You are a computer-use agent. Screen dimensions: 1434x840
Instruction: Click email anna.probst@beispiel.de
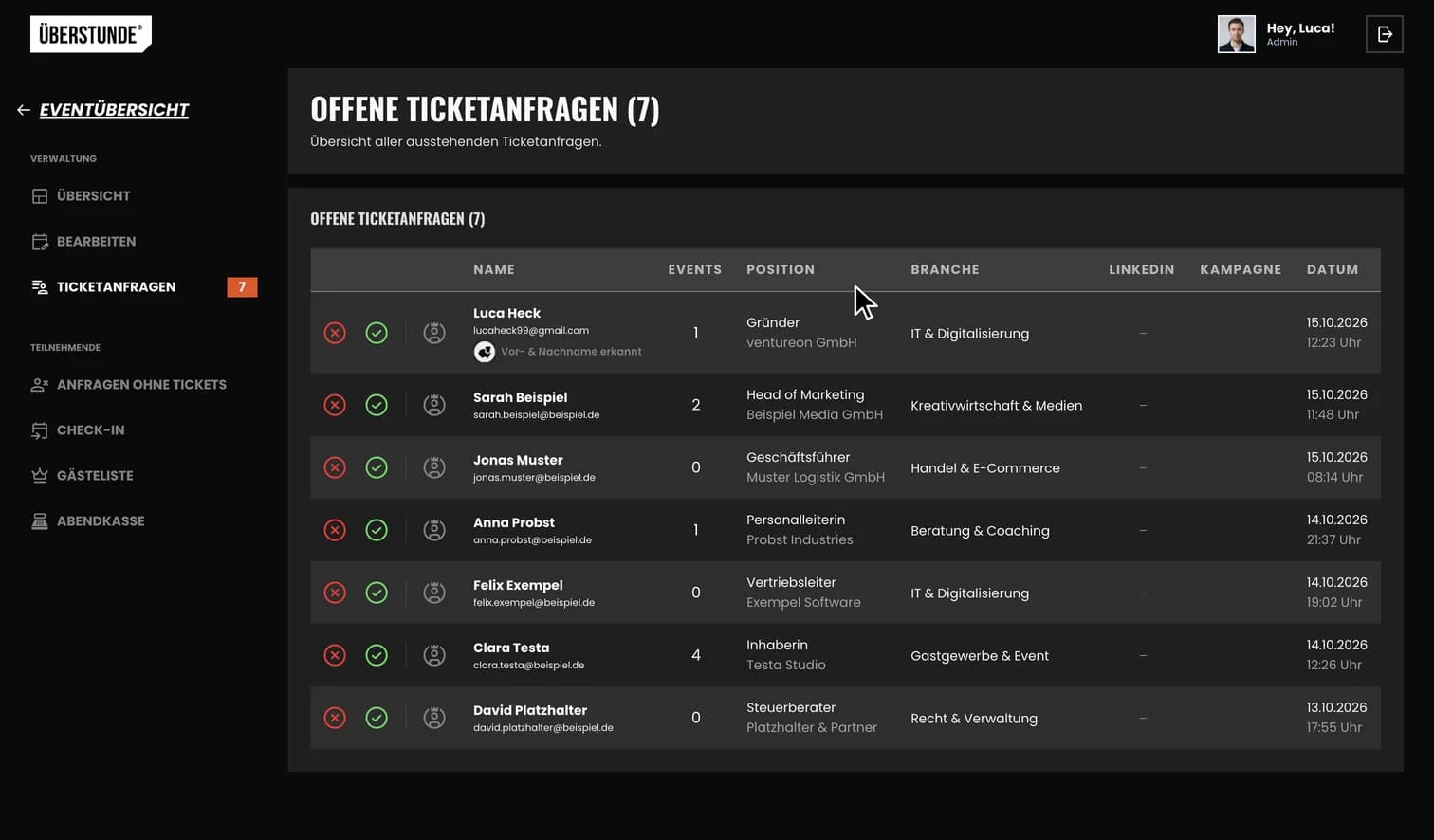[x=532, y=540]
